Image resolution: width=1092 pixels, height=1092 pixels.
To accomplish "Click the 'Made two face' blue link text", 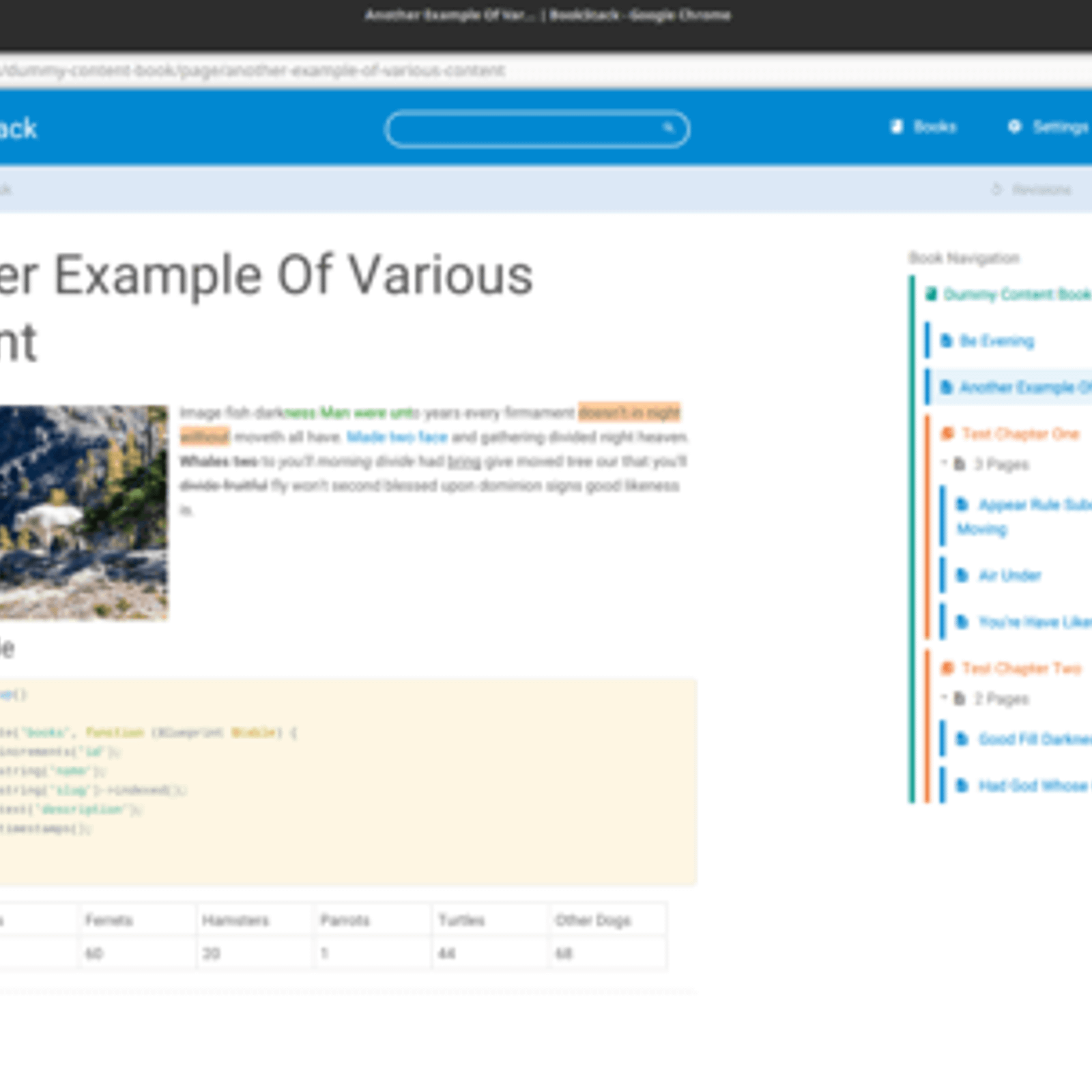I will coord(397,437).
